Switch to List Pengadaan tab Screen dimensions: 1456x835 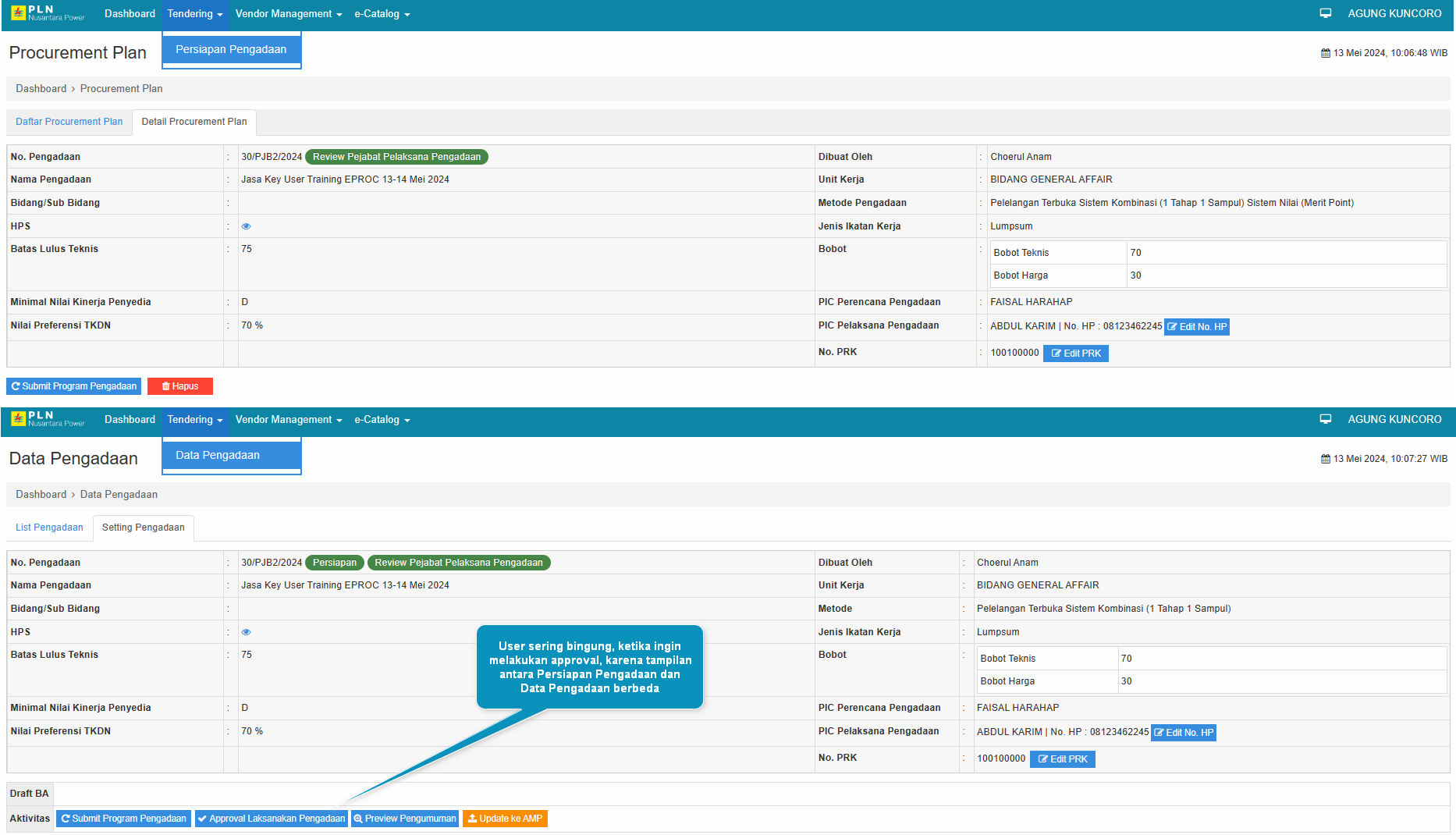[49, 528]
